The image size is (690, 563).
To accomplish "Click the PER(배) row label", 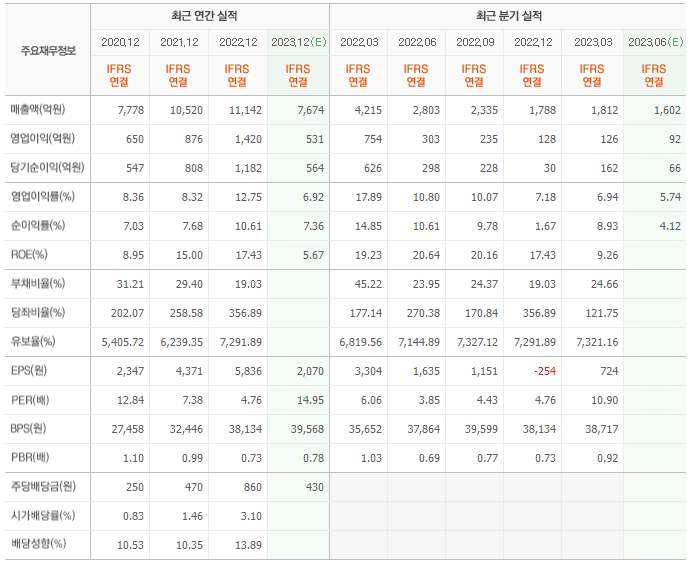I will click(30, 400).
